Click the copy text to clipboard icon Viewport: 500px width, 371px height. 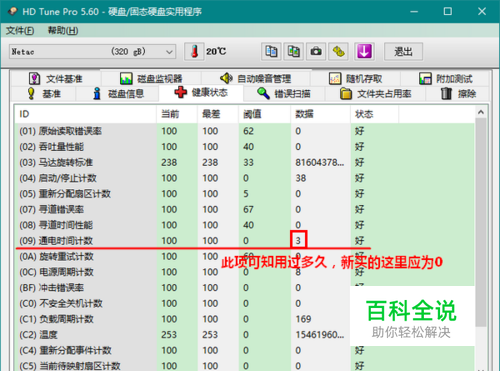[271, 52]
